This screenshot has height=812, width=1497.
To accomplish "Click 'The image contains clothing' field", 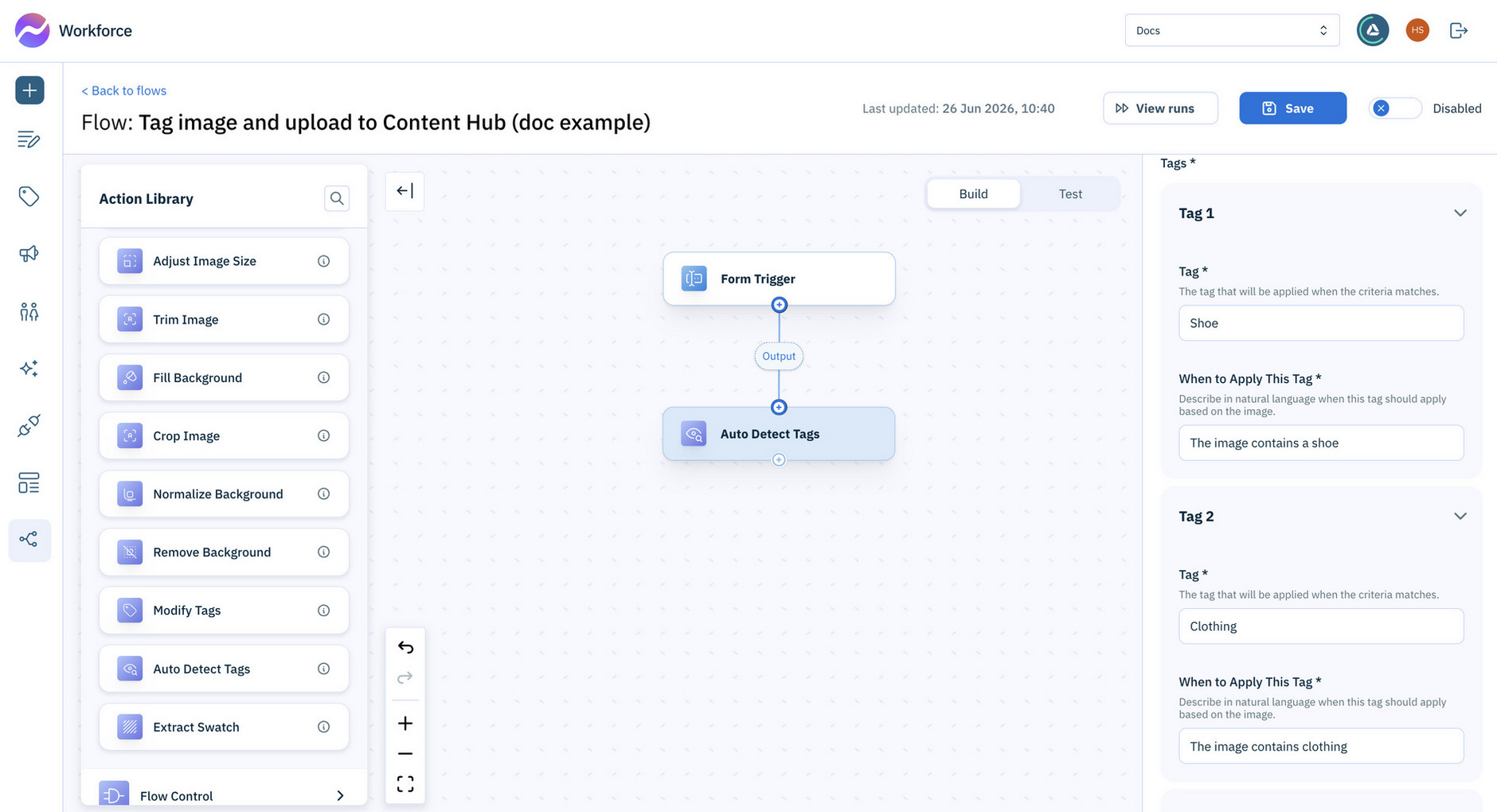I will click(x=1321, y=746).
